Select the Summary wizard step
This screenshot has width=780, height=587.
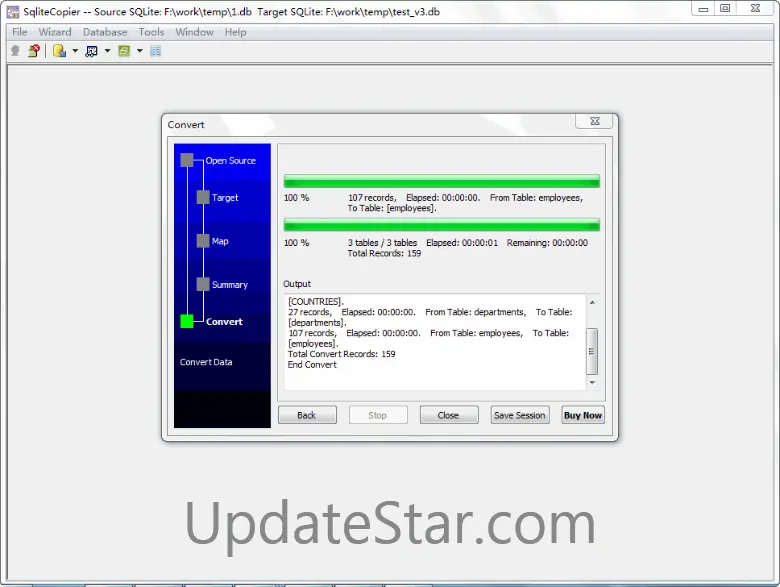[230, 285]
